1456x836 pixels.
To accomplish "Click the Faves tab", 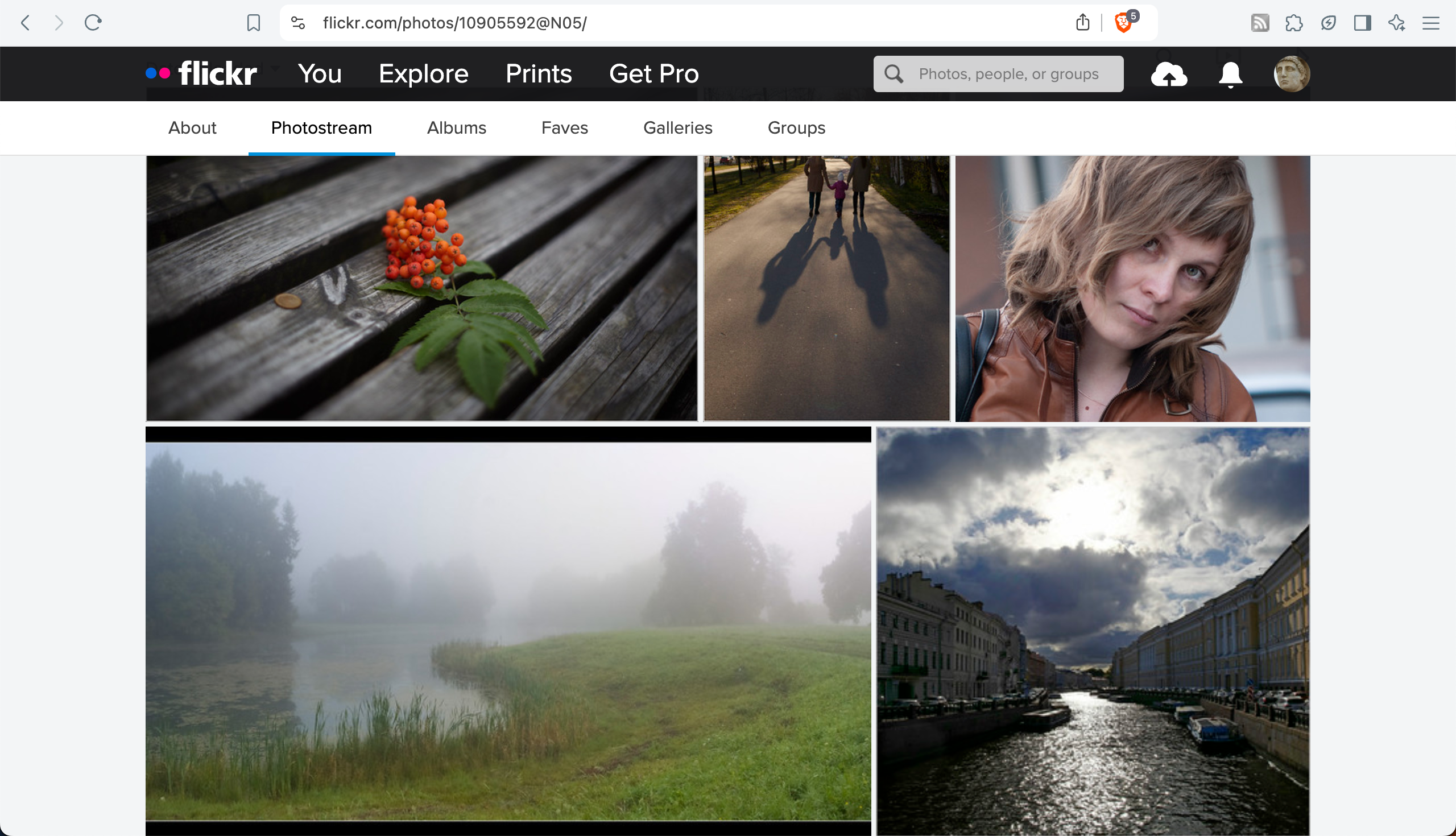I will [563, 127].
